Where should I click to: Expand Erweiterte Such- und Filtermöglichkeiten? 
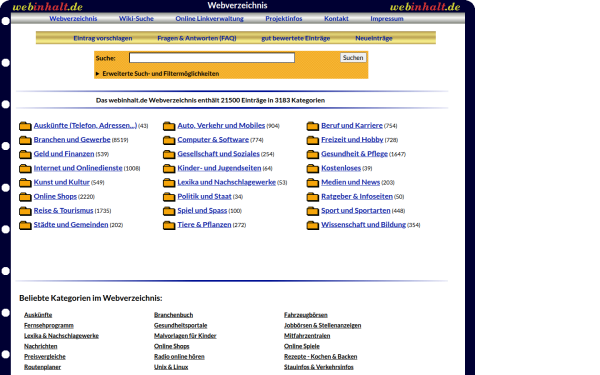(157, 73)
